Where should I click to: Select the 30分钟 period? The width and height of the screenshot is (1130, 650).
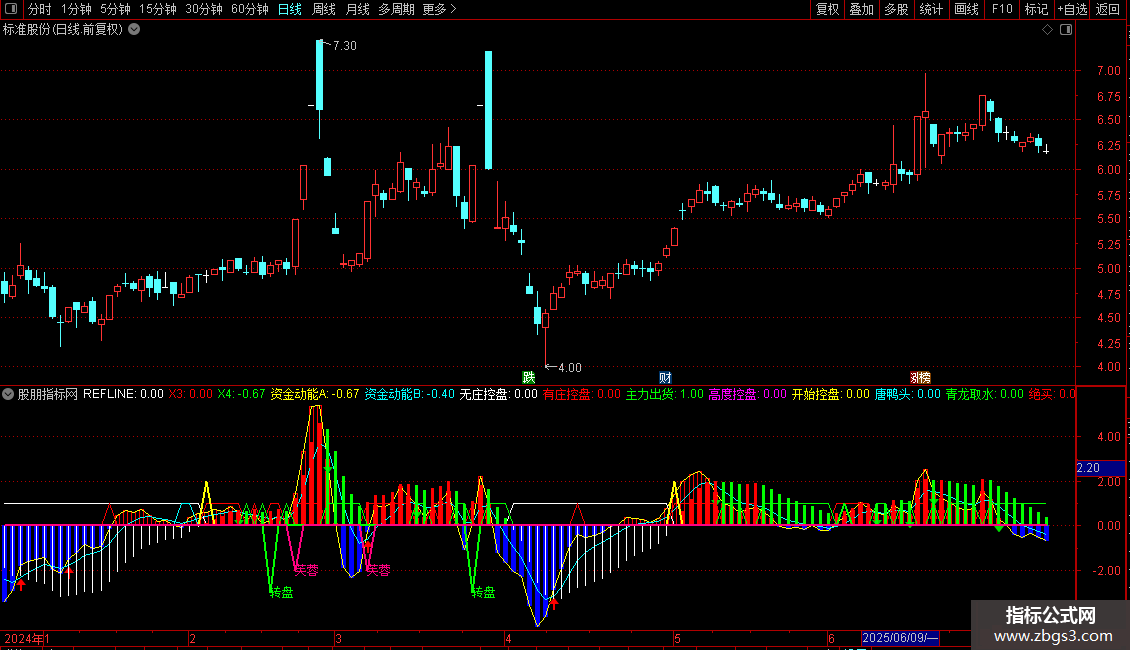point(204,9)
